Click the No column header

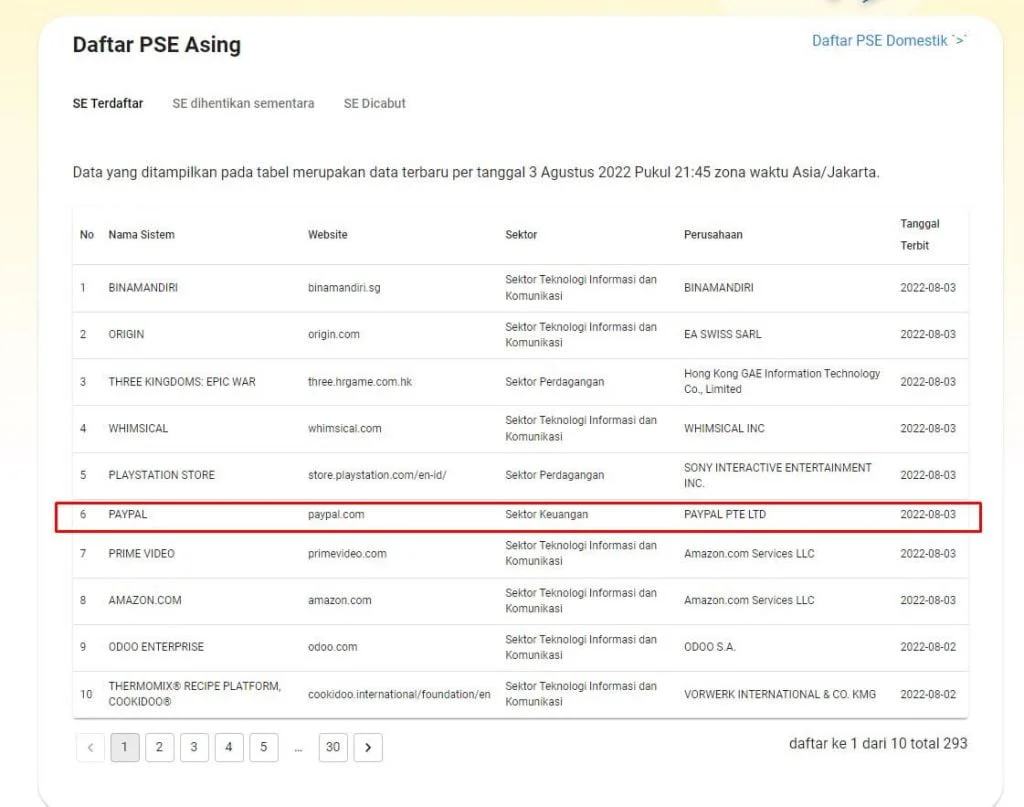86,234
